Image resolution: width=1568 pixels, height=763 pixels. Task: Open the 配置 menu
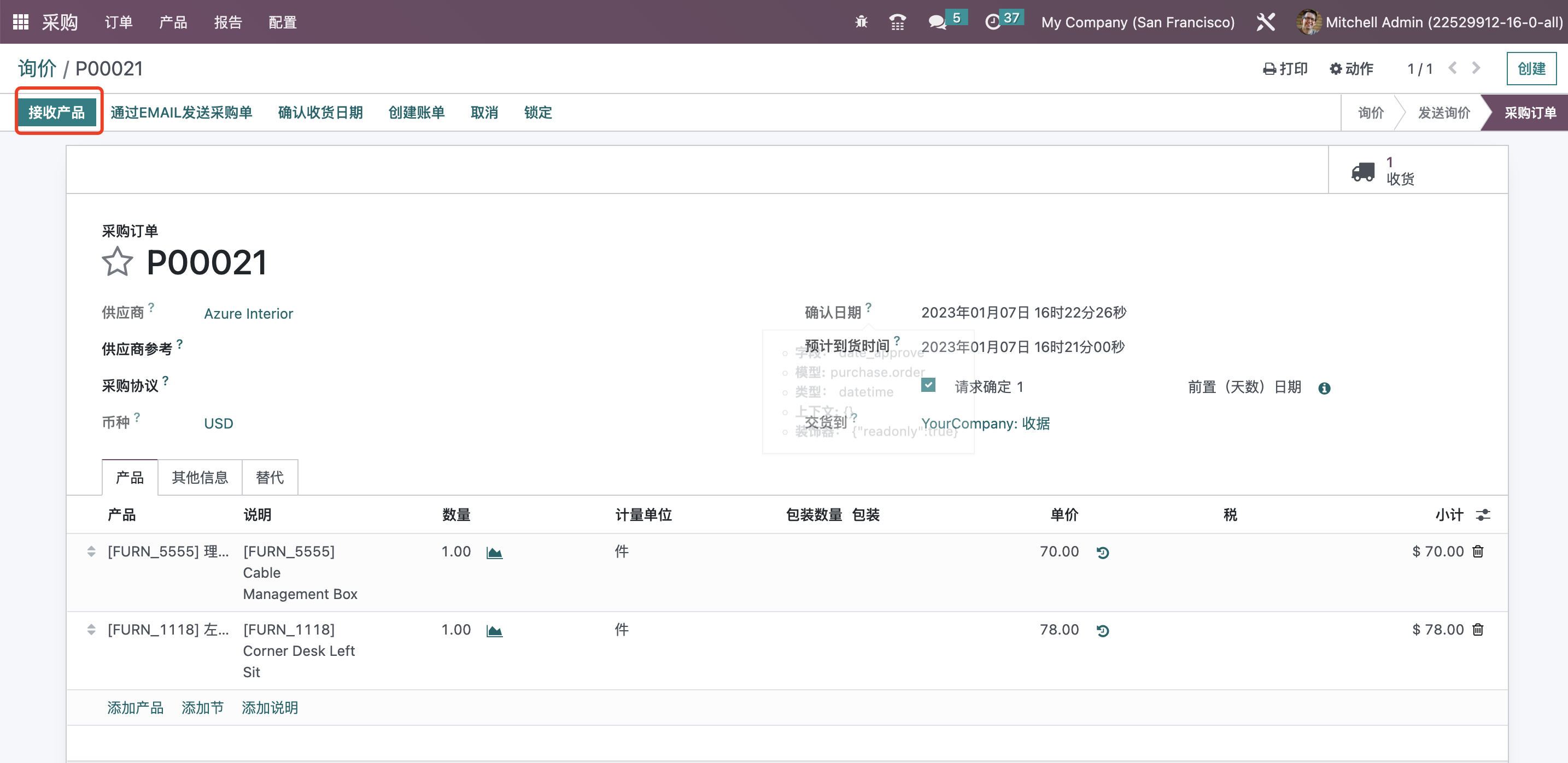click(x=283, y=22)
